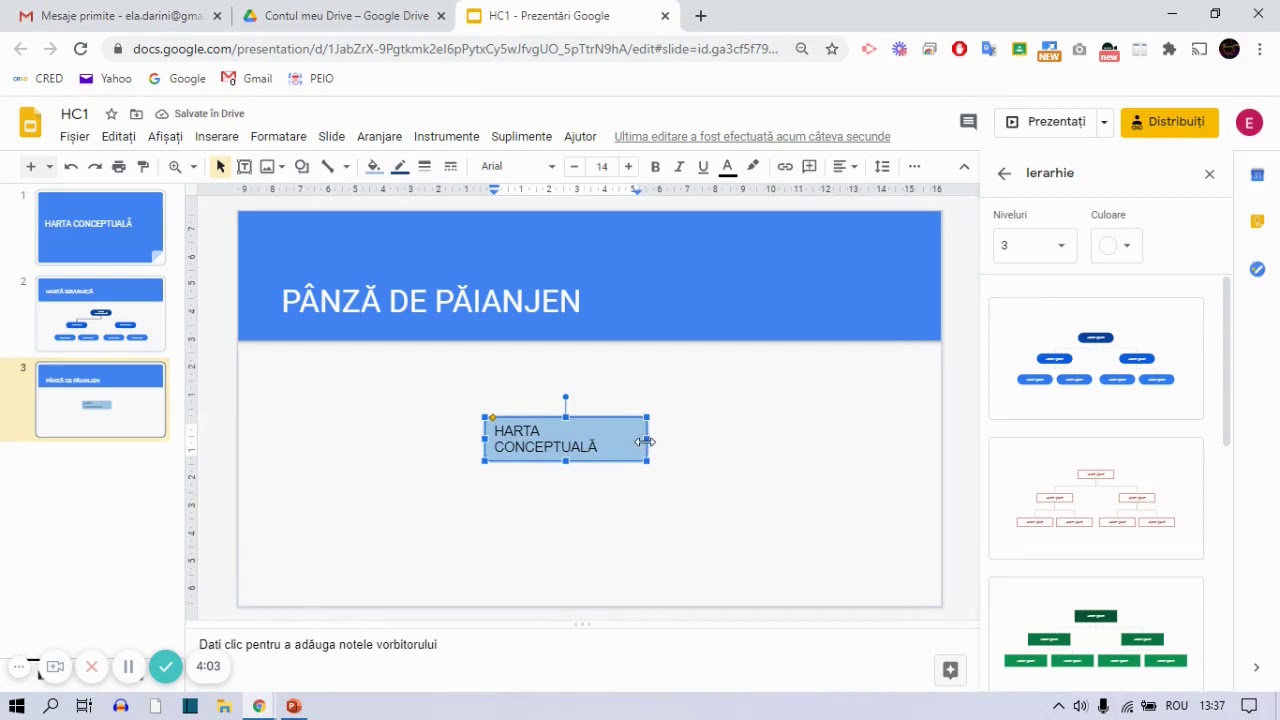
Task: Open the Formatare menu
Action: 278,136
